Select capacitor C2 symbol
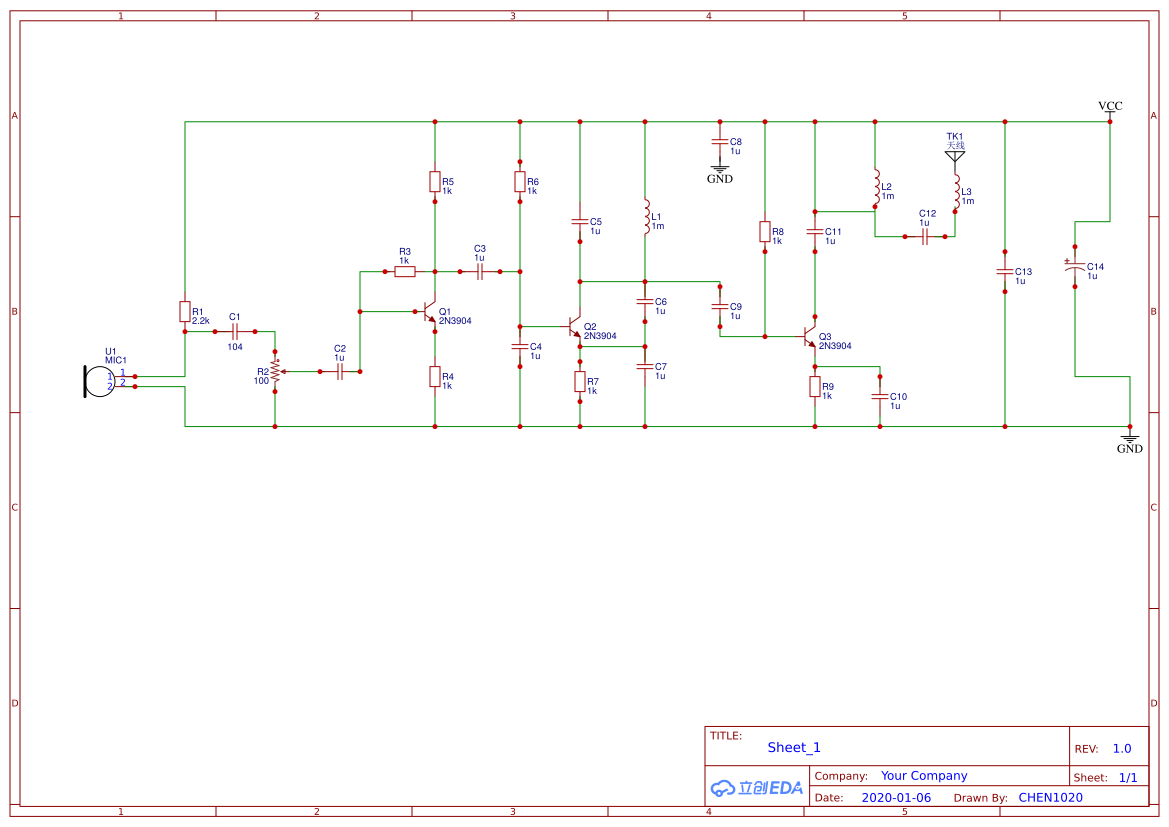 [340, 371]
